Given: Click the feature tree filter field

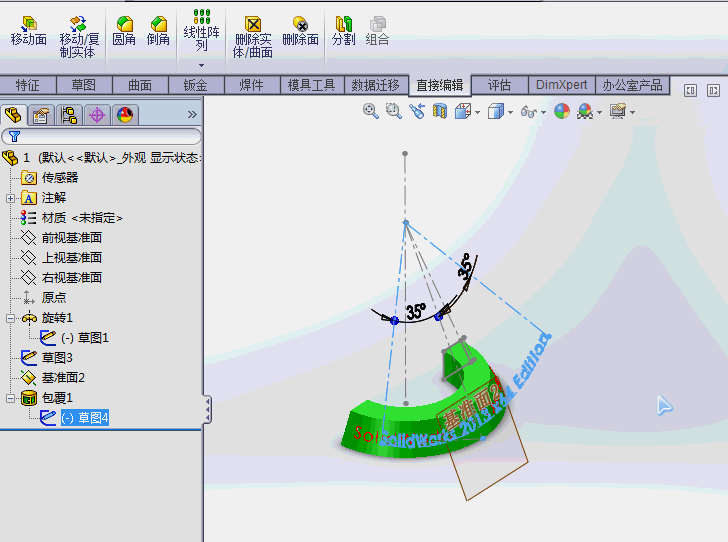Looking at the screenshot, I should coord(101,137).
